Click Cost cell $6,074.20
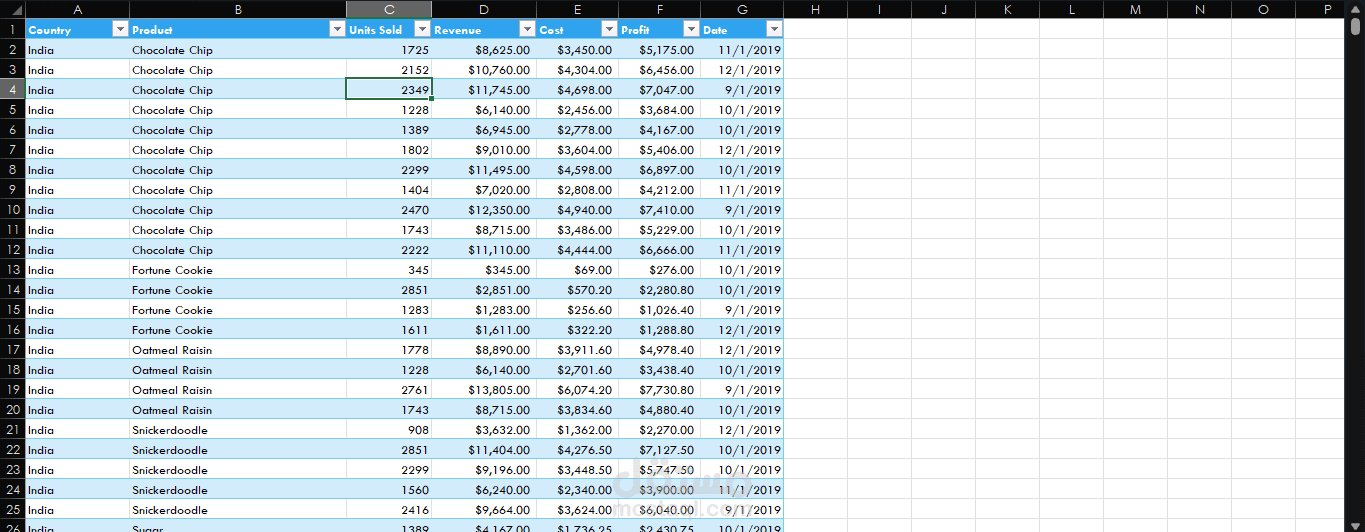Image resolution: width=1365 pixels, height=532 pixels. click(x=577, y=389)
